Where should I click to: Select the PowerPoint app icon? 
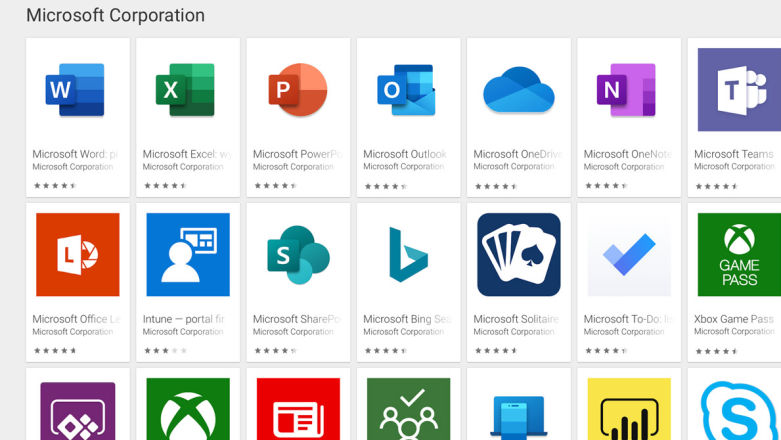298,90
